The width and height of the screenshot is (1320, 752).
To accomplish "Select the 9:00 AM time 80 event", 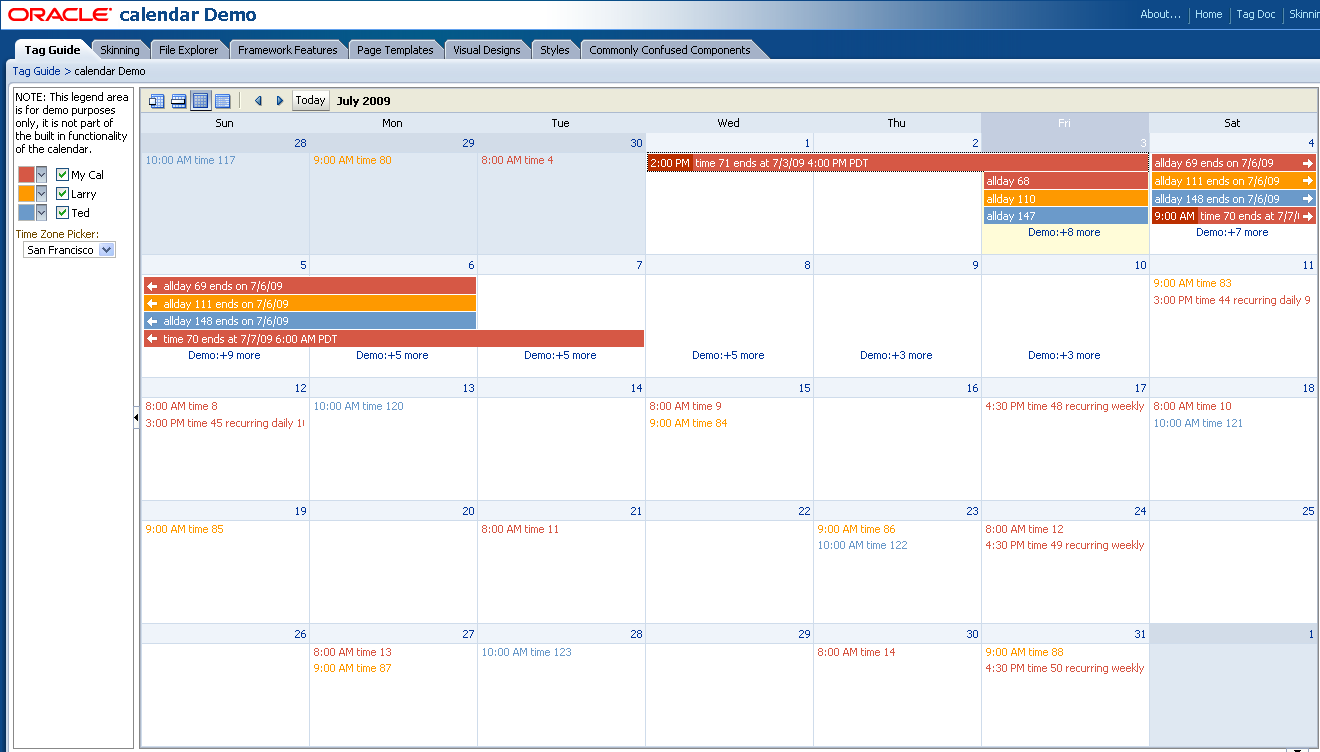I will pyautogui.click(x=353, y=160).
